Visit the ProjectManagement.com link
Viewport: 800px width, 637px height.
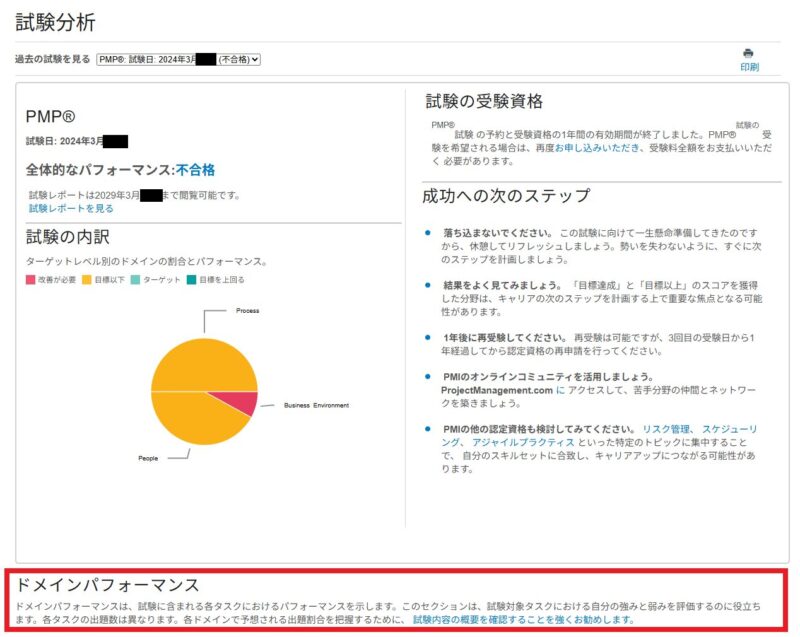pos(496,389)
